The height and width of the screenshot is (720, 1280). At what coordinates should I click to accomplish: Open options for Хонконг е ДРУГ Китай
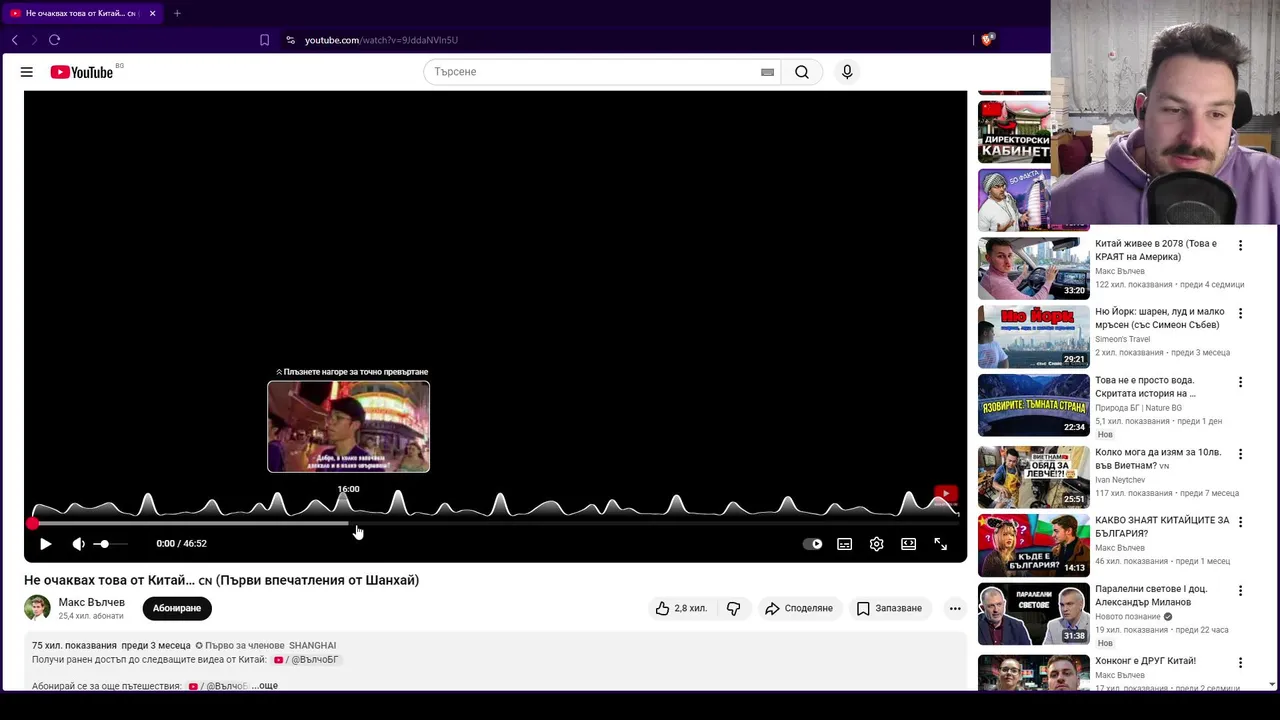(1240, 663)
